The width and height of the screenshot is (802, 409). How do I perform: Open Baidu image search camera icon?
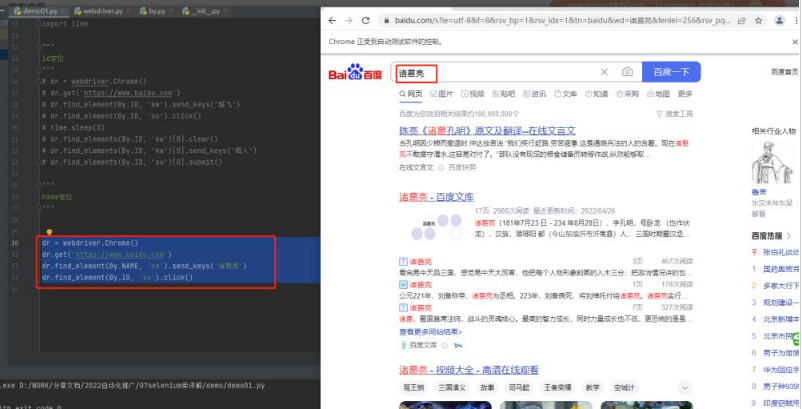pos(627,72)
